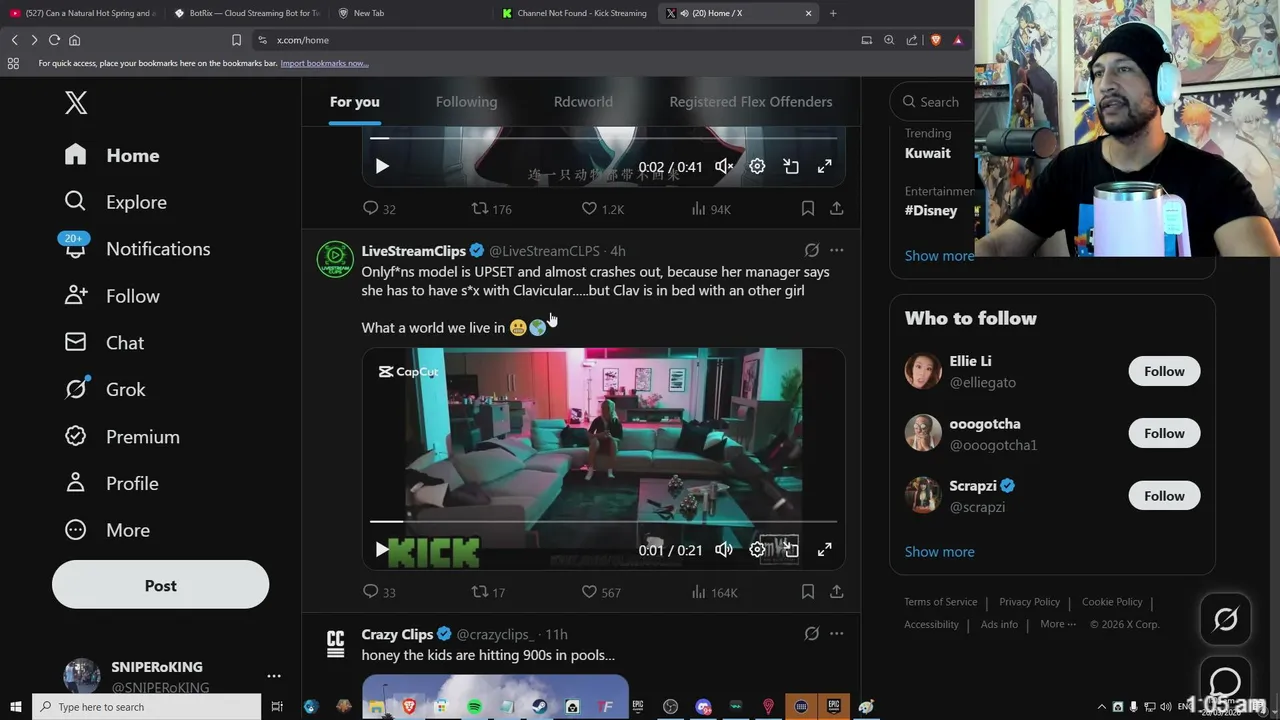Mute the LiveStreamClips video

pyautogui.click(x=724, y=550)
